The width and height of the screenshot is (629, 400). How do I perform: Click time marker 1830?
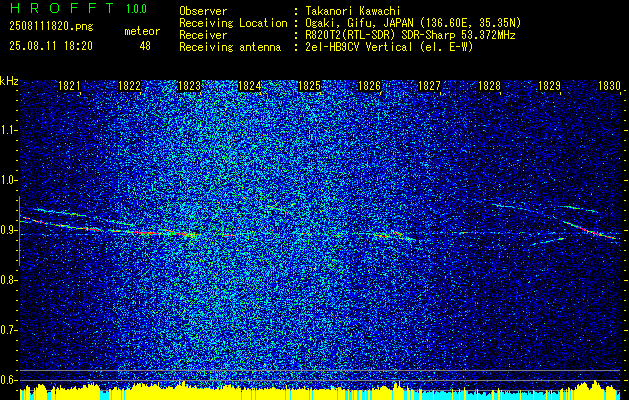(x=610, y=86)
